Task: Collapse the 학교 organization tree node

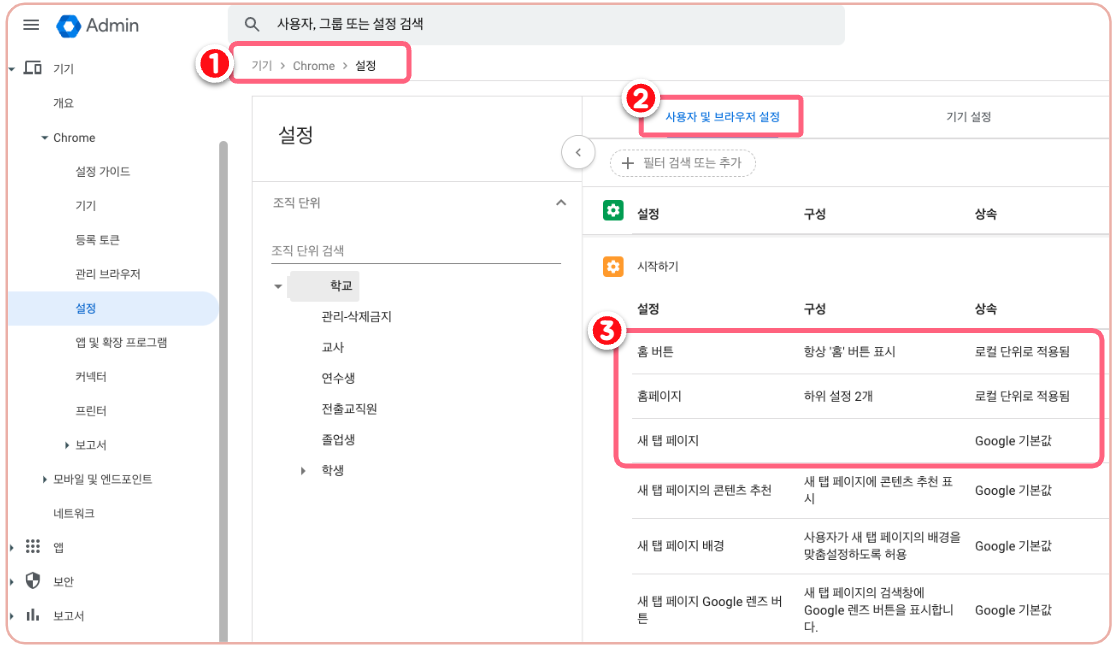Action: tap(278, 286)
